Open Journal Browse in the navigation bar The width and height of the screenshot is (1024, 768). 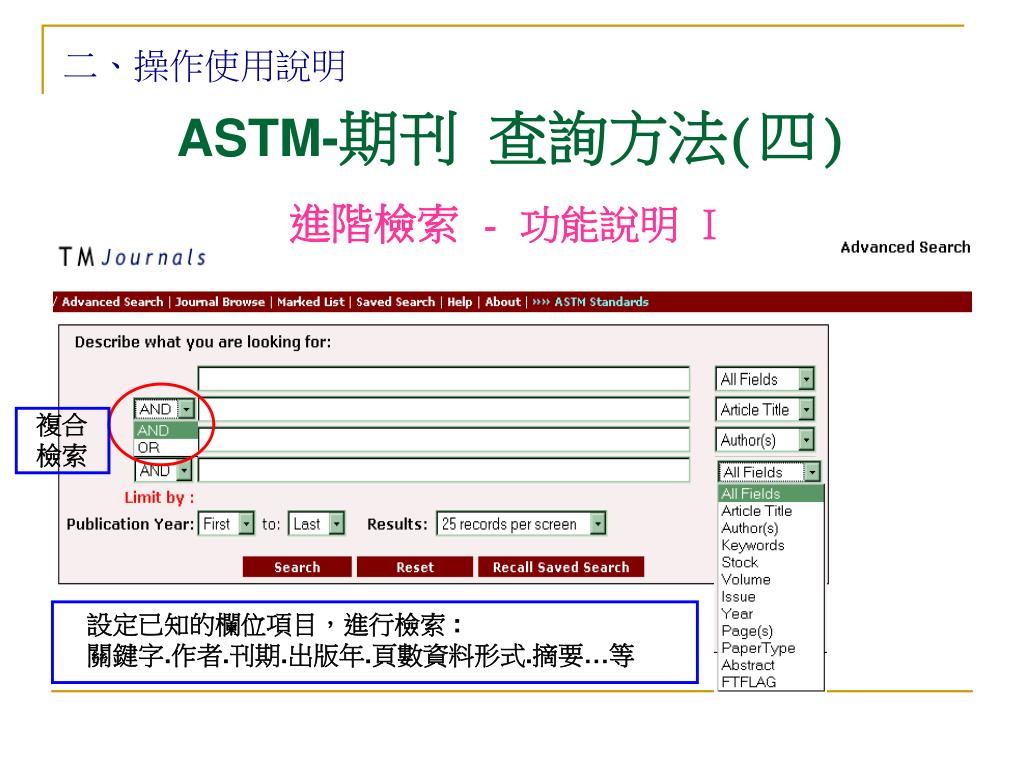[x=219, y=302]
